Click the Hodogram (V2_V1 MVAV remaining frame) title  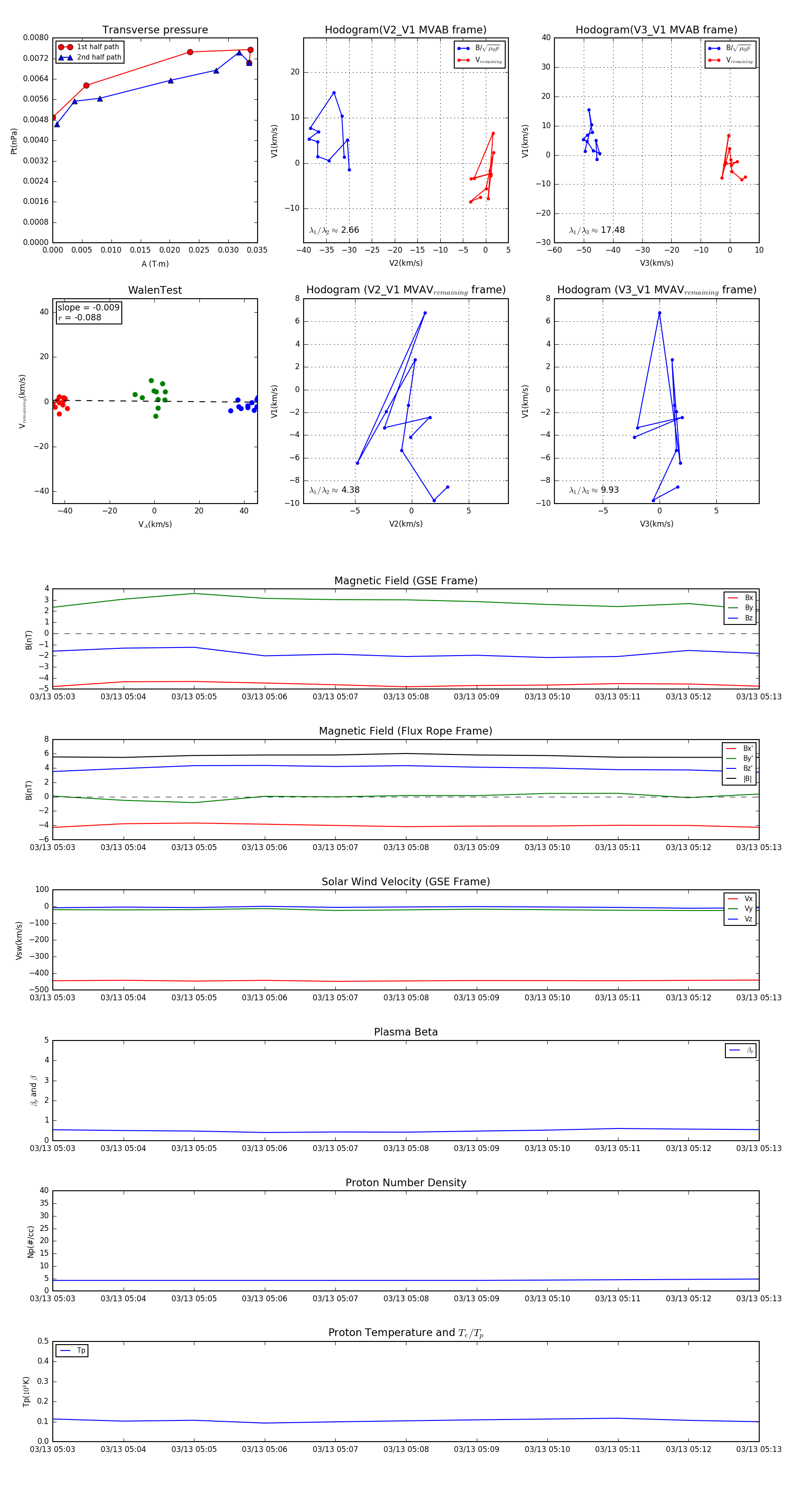point(406,290)
